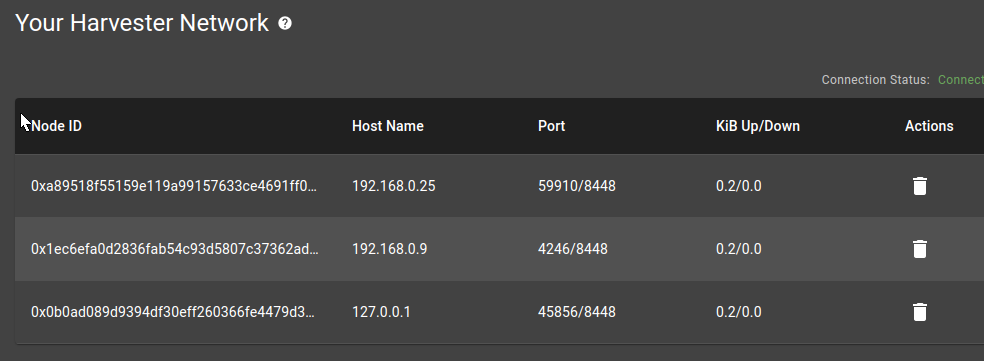Select node ID starting with 0xa89518f5
Screen dimensions: 984x361
(174, 186)
